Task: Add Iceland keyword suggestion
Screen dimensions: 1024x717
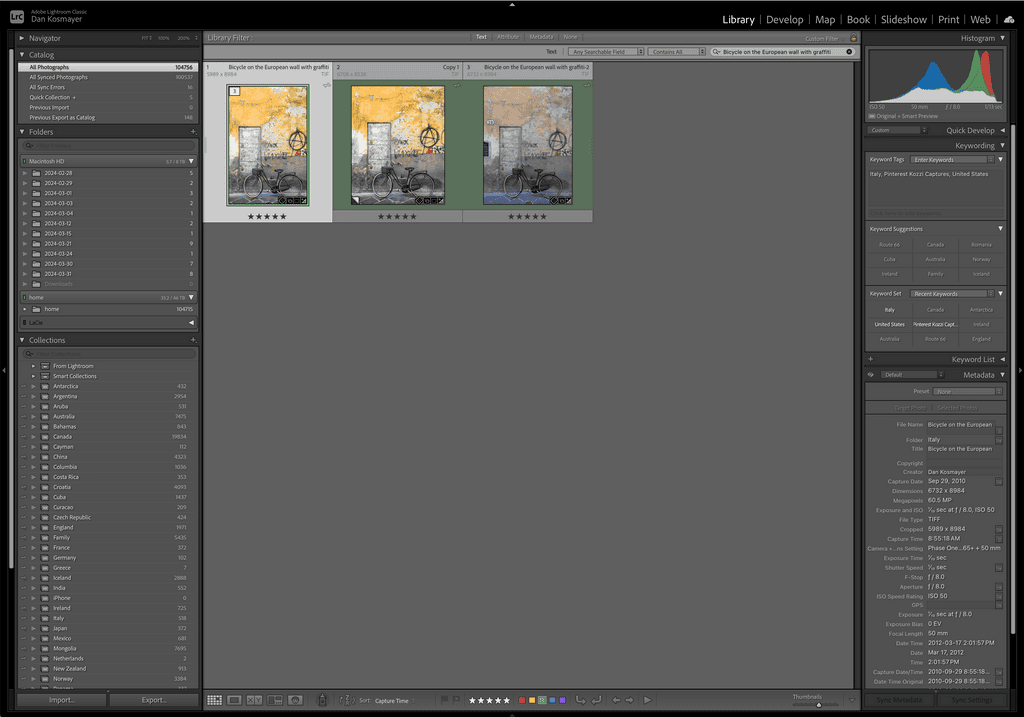Action: point(981,274)
